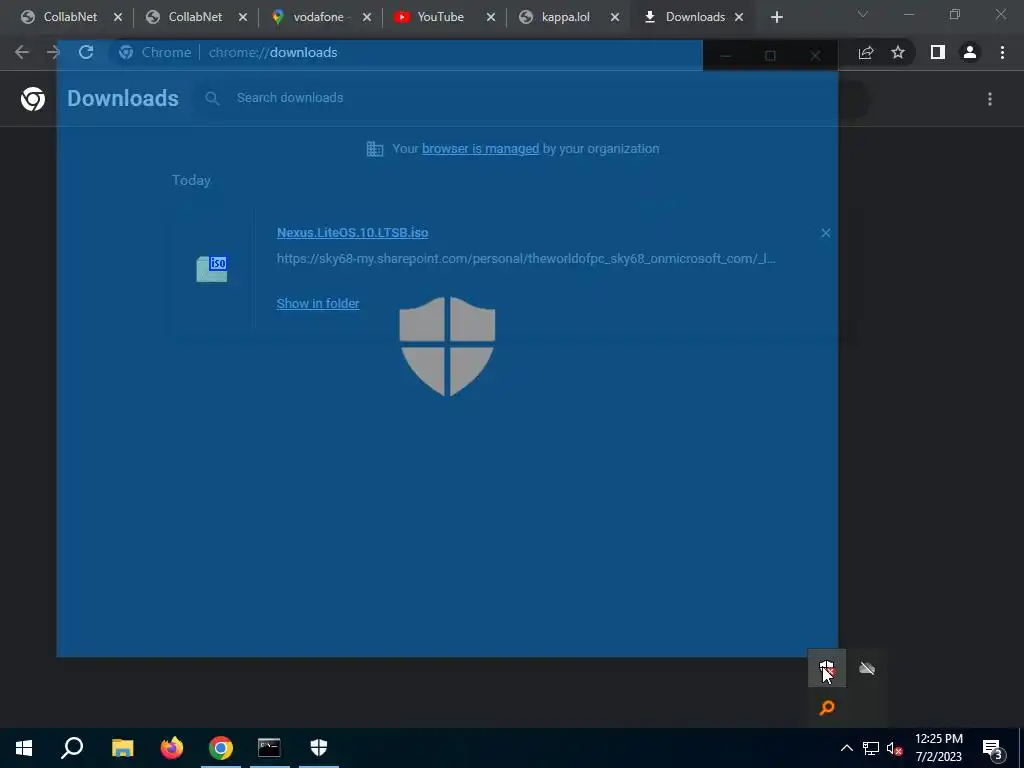The width and height of the screenshot is (1024, 768).
Task: Click the muted volume tray icon
Action: point(894,748)
